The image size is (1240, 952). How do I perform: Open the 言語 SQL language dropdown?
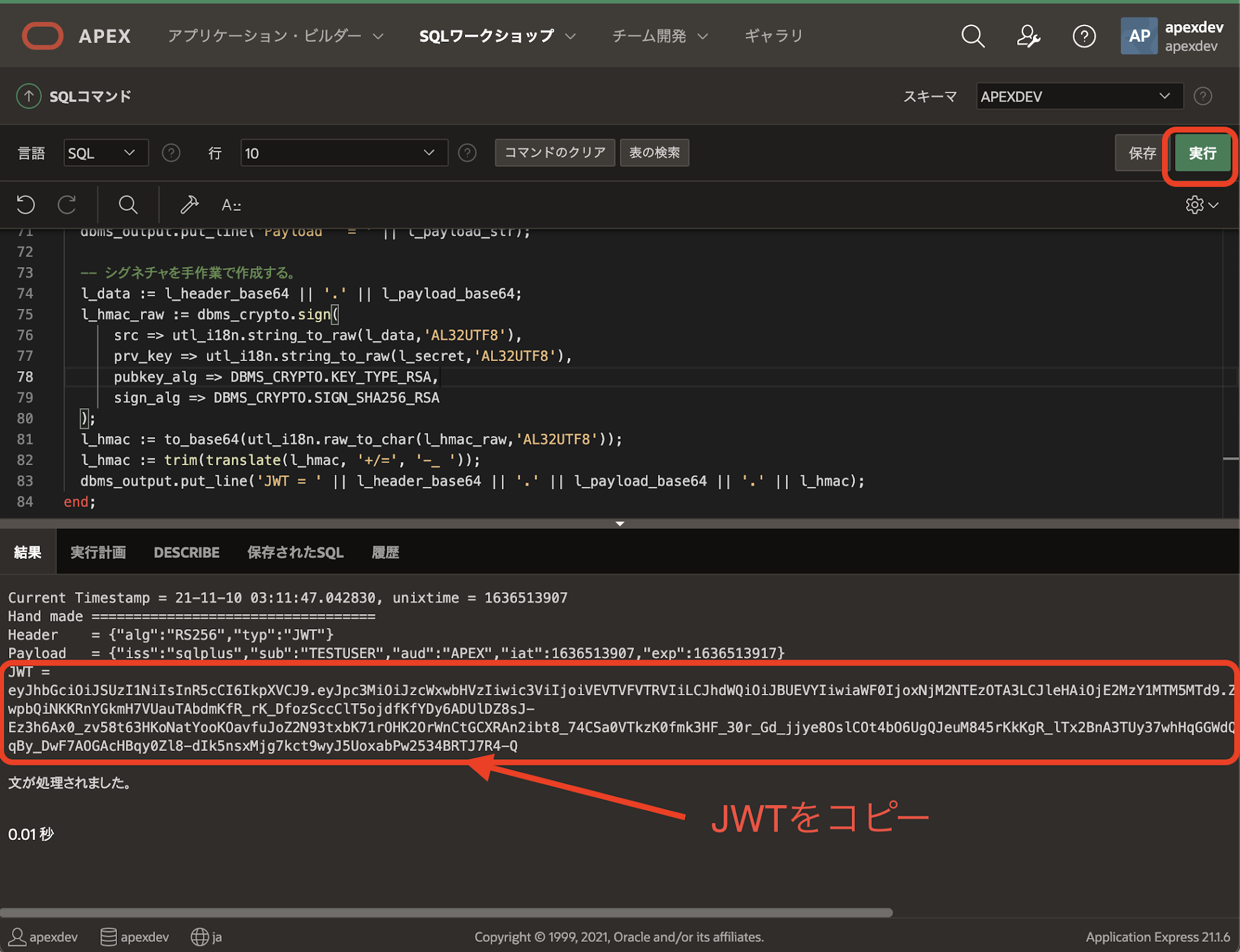tap(105, 153)
